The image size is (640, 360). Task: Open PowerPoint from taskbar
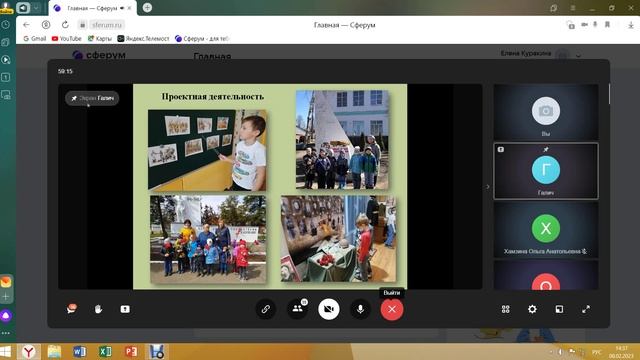131,351
